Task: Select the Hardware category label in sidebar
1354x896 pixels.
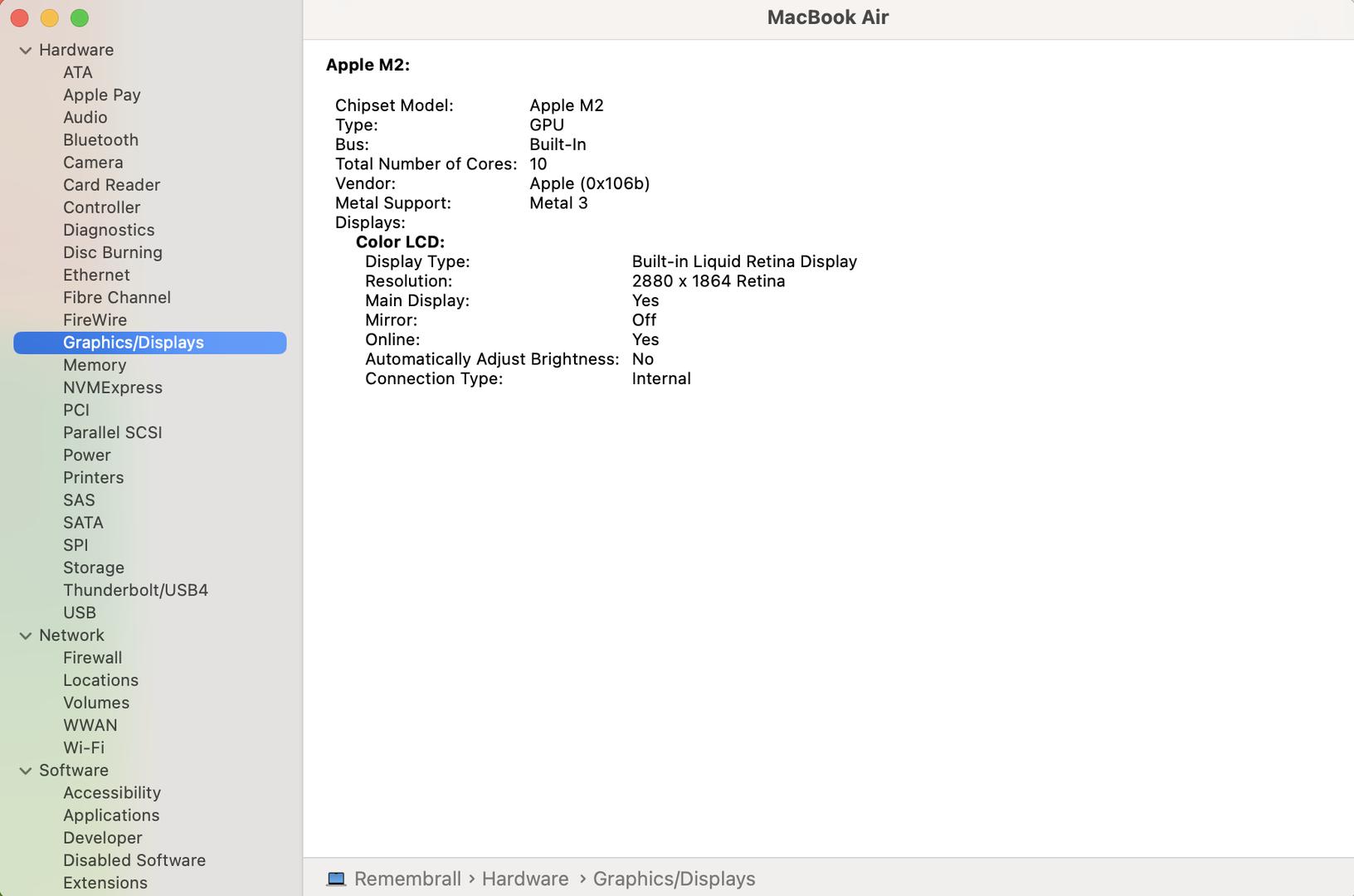Action: (76, 50)
